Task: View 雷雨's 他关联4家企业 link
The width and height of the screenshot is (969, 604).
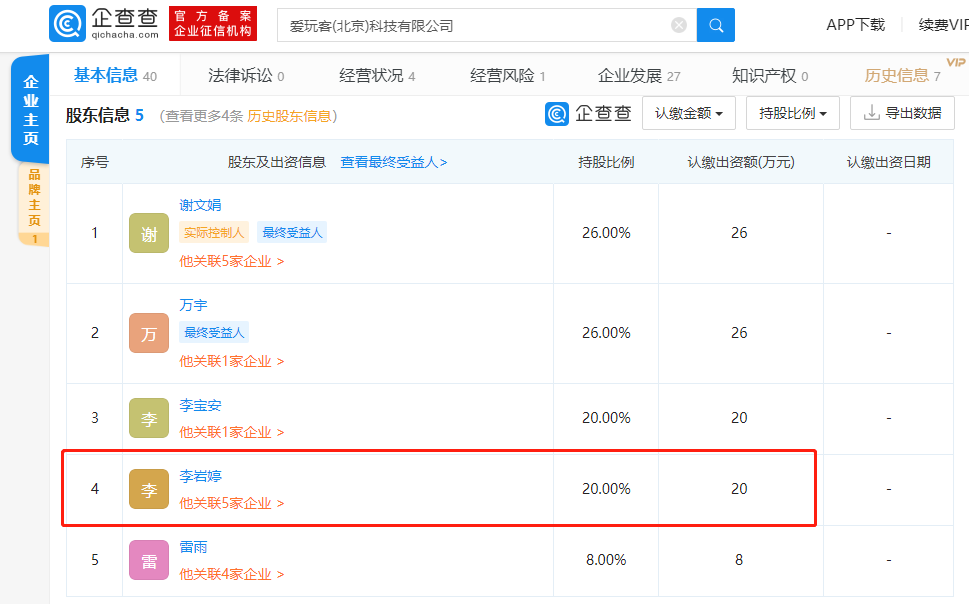Action: coord(232,574)
